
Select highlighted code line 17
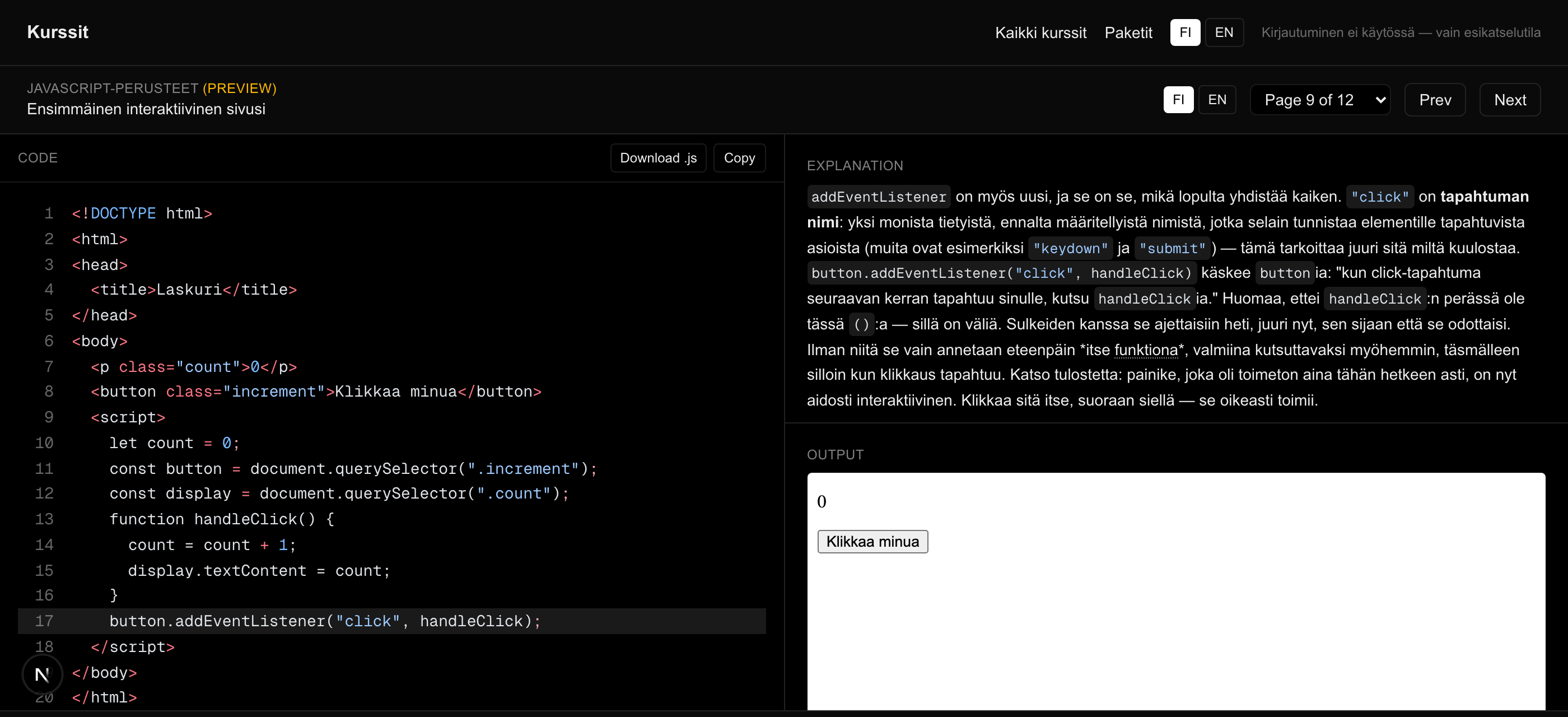pos(391,621)
